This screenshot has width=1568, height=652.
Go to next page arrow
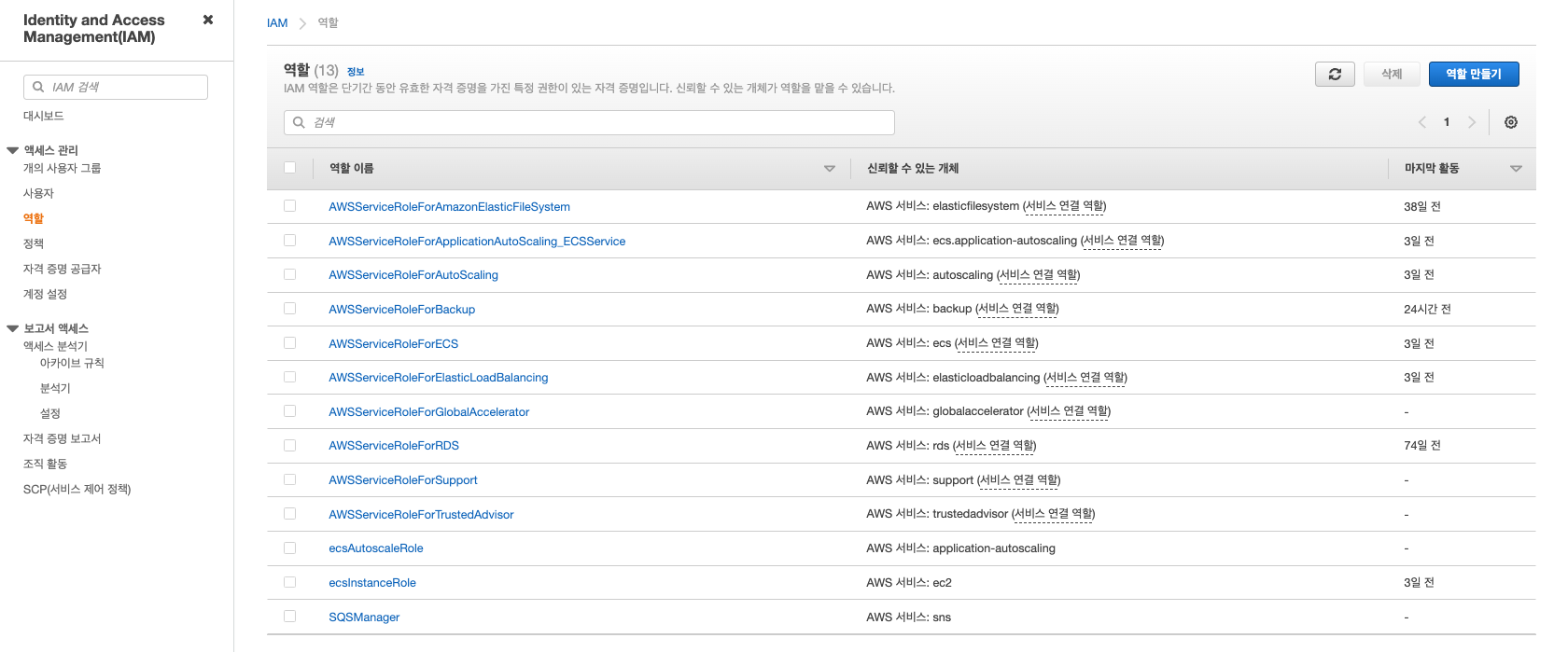pyautogui.click(x=1472, y=122)
